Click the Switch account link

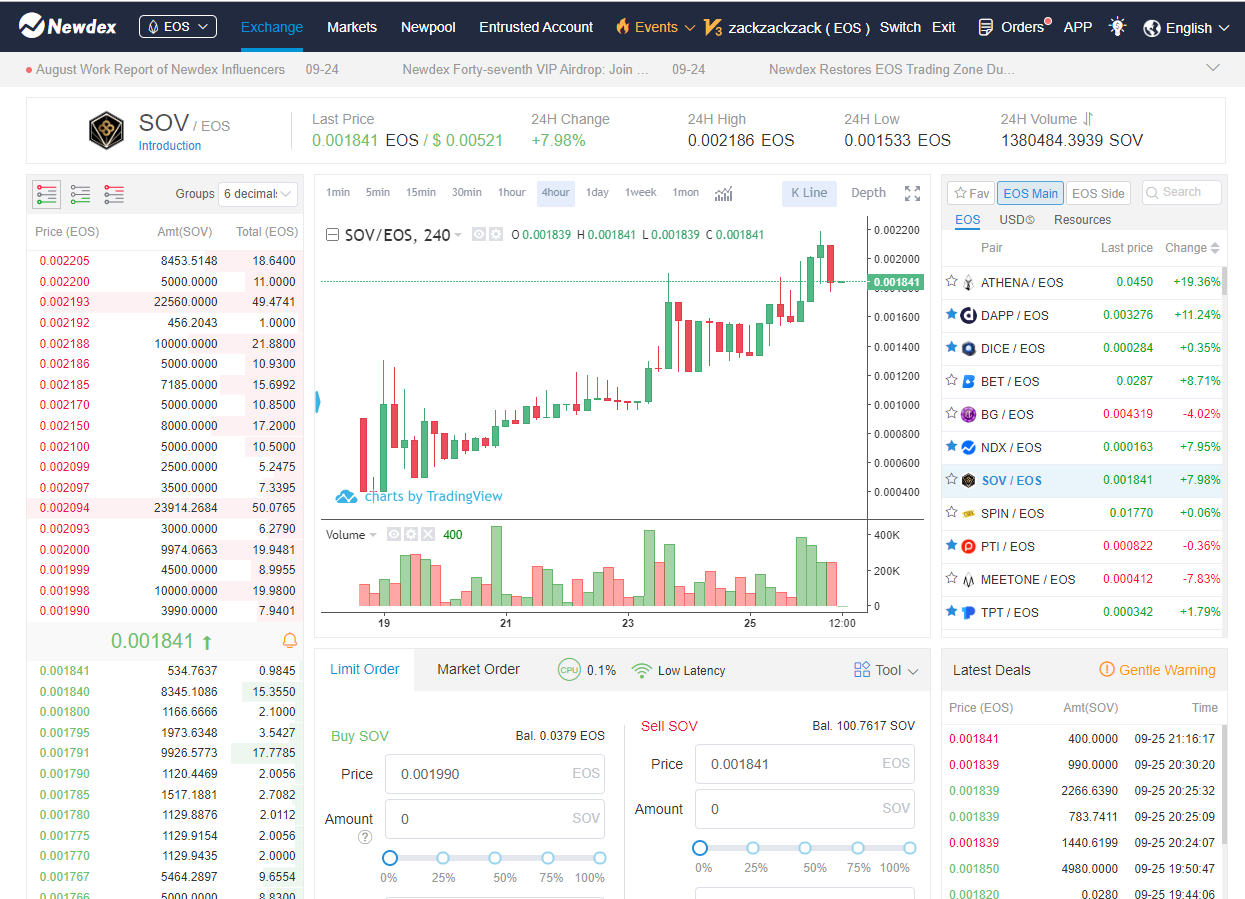900,27
